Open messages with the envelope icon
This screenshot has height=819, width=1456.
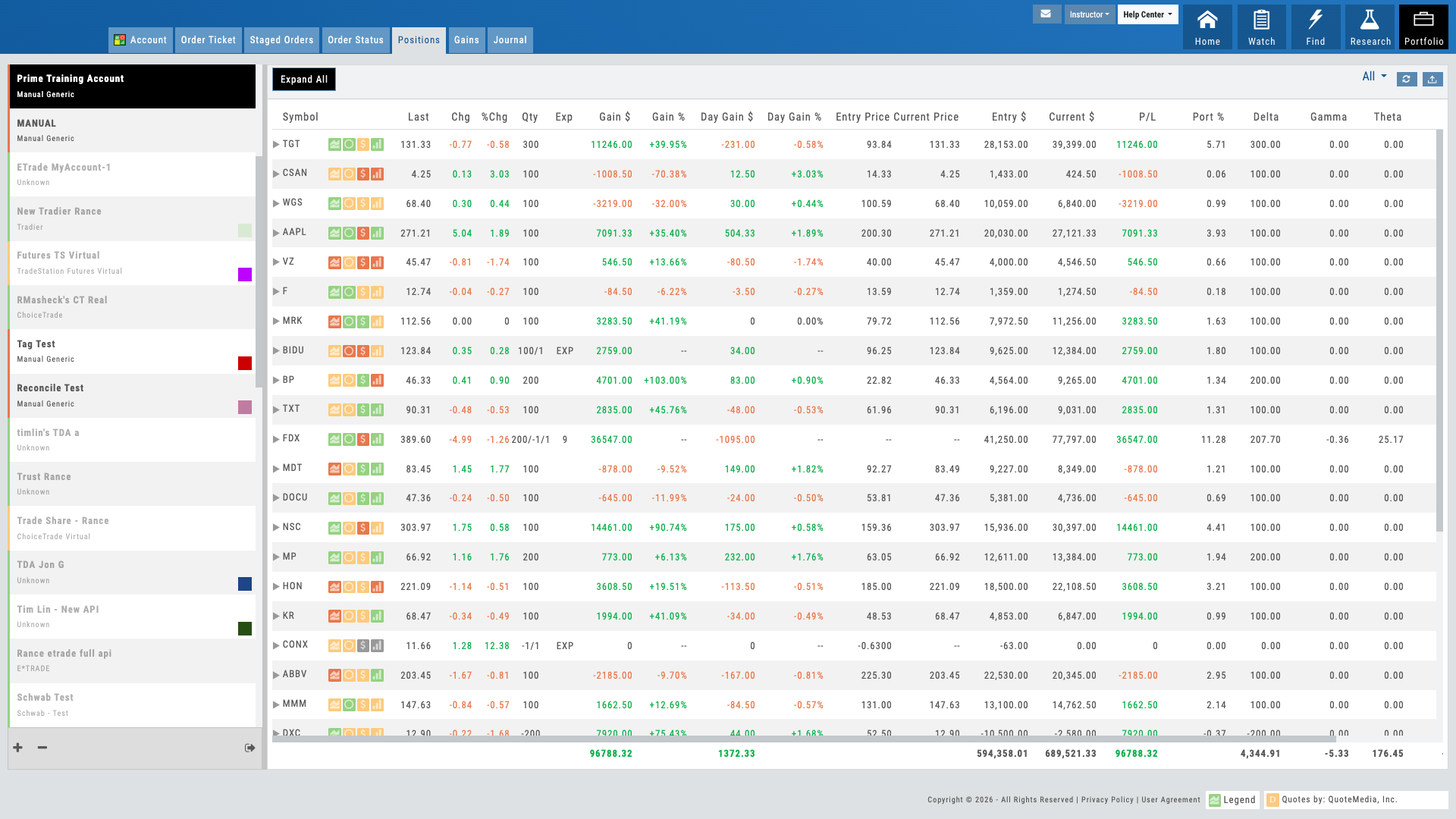tap(1046, 14)
